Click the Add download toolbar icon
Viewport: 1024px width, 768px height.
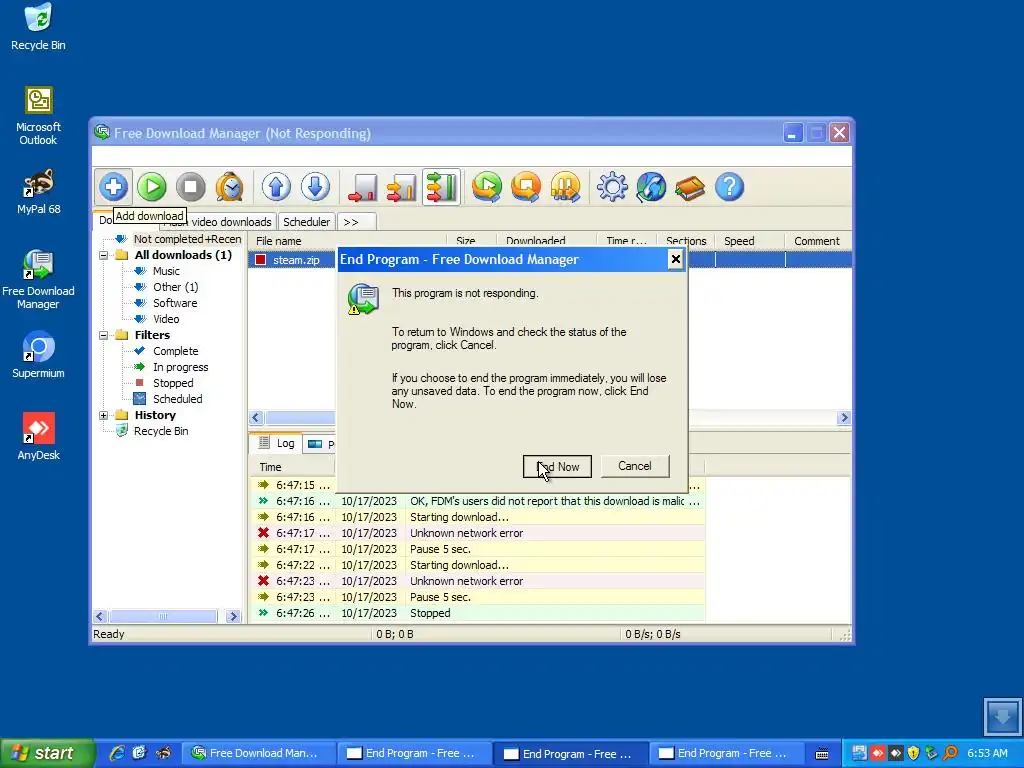[x=113, y=187]
